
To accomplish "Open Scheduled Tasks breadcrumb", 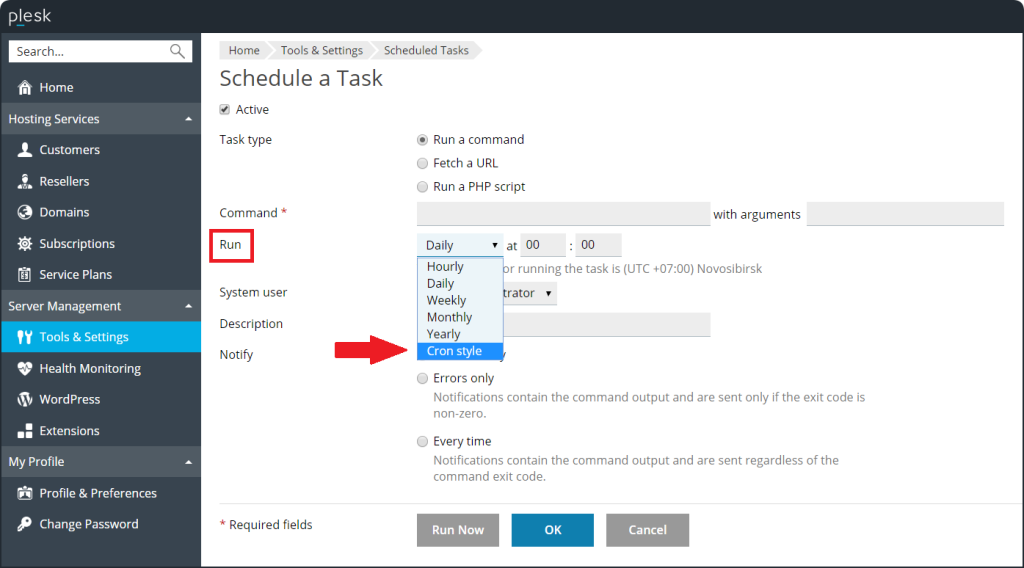I will (x=426, y=50).
